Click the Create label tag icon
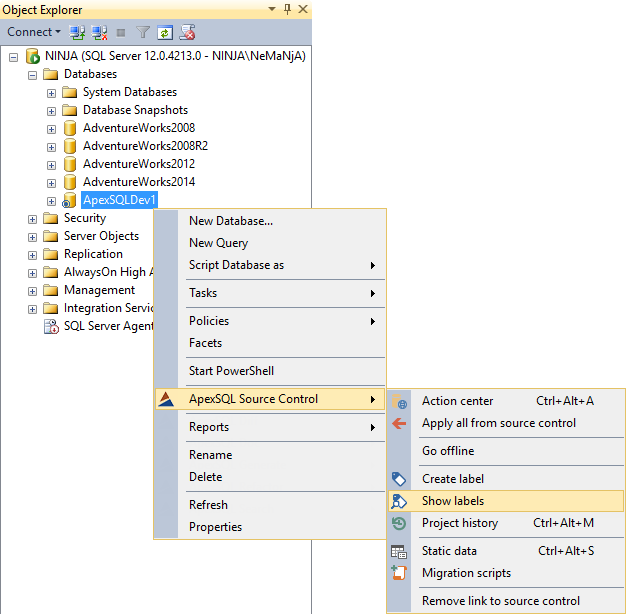The height and width of the screenshot is (614, 626). pyautogui.click(x=399, y=479)
